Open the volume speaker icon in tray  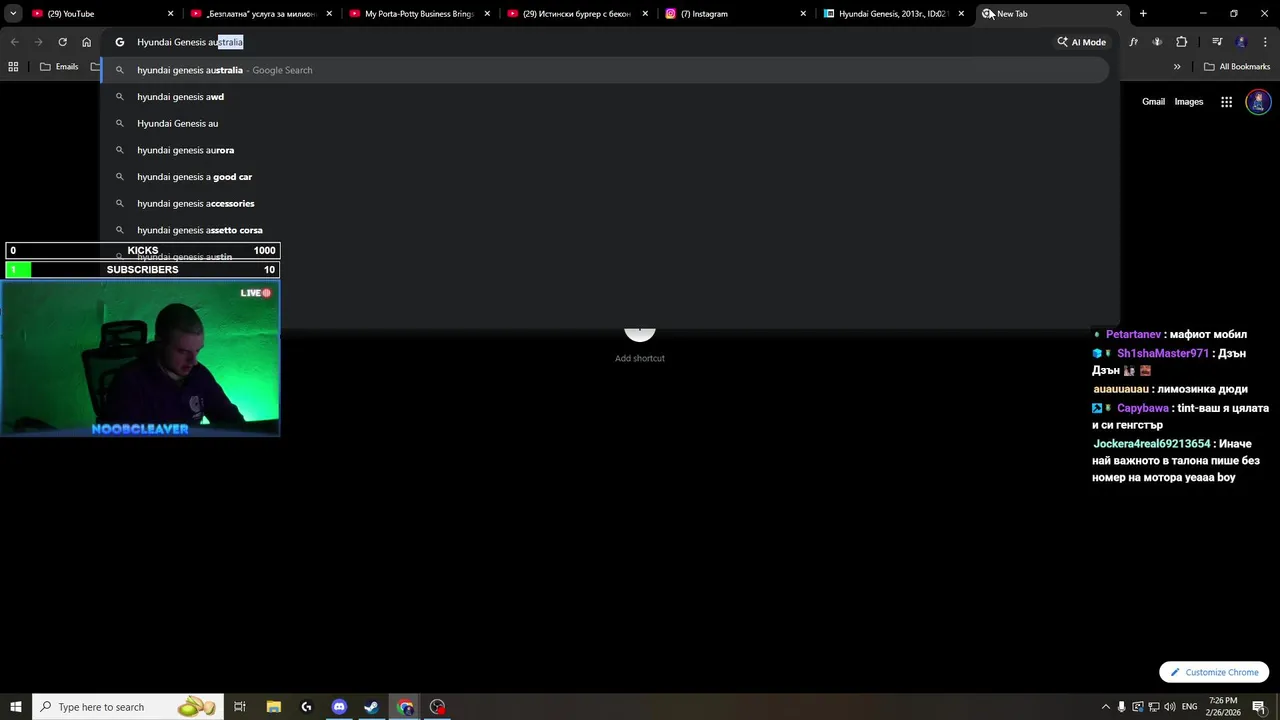coord(1170,707)
